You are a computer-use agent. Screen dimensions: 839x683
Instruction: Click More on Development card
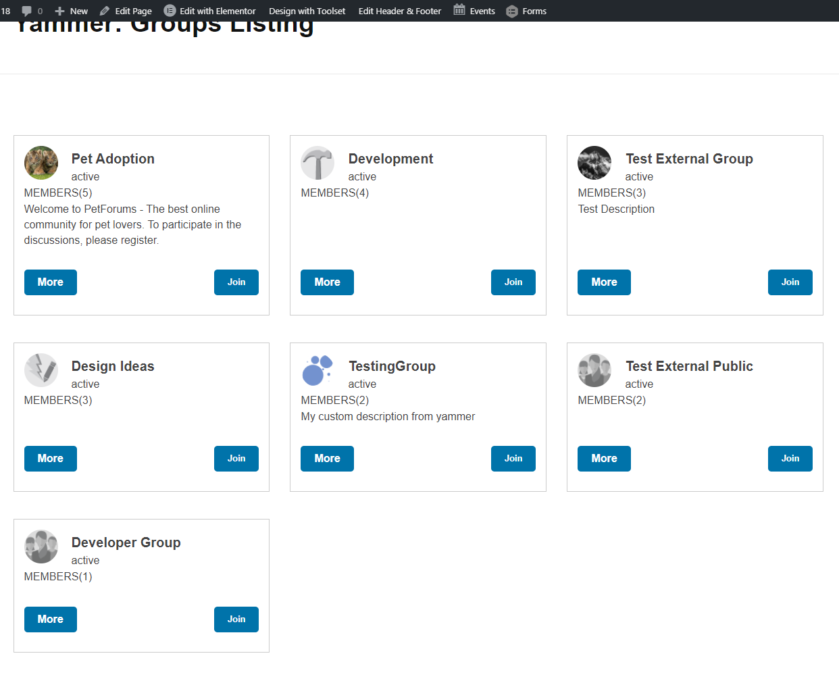point(327,282)
